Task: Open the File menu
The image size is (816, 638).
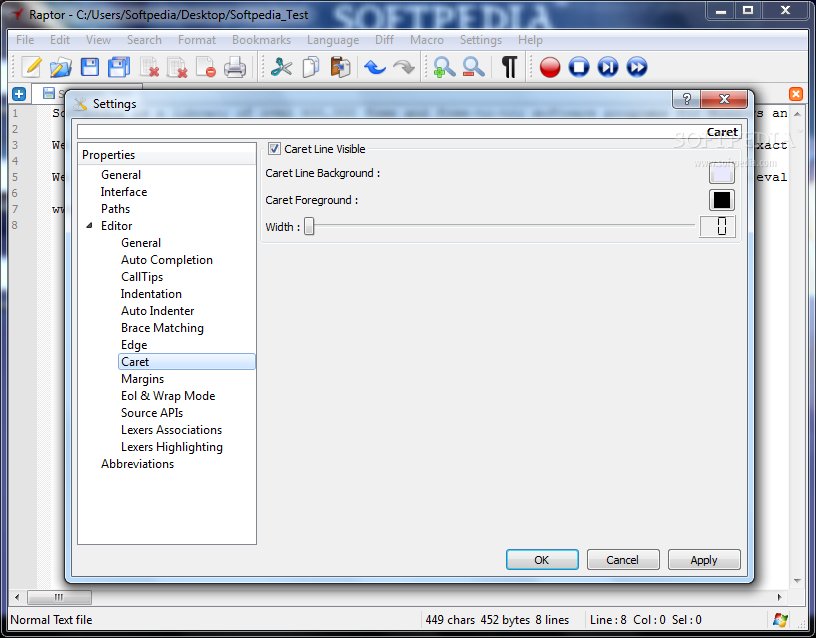Action: 24,40
